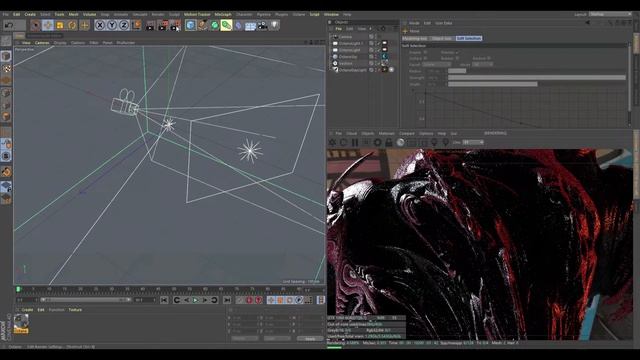
Task: Open viewport Cameras menu
Action: coord(42,42)
